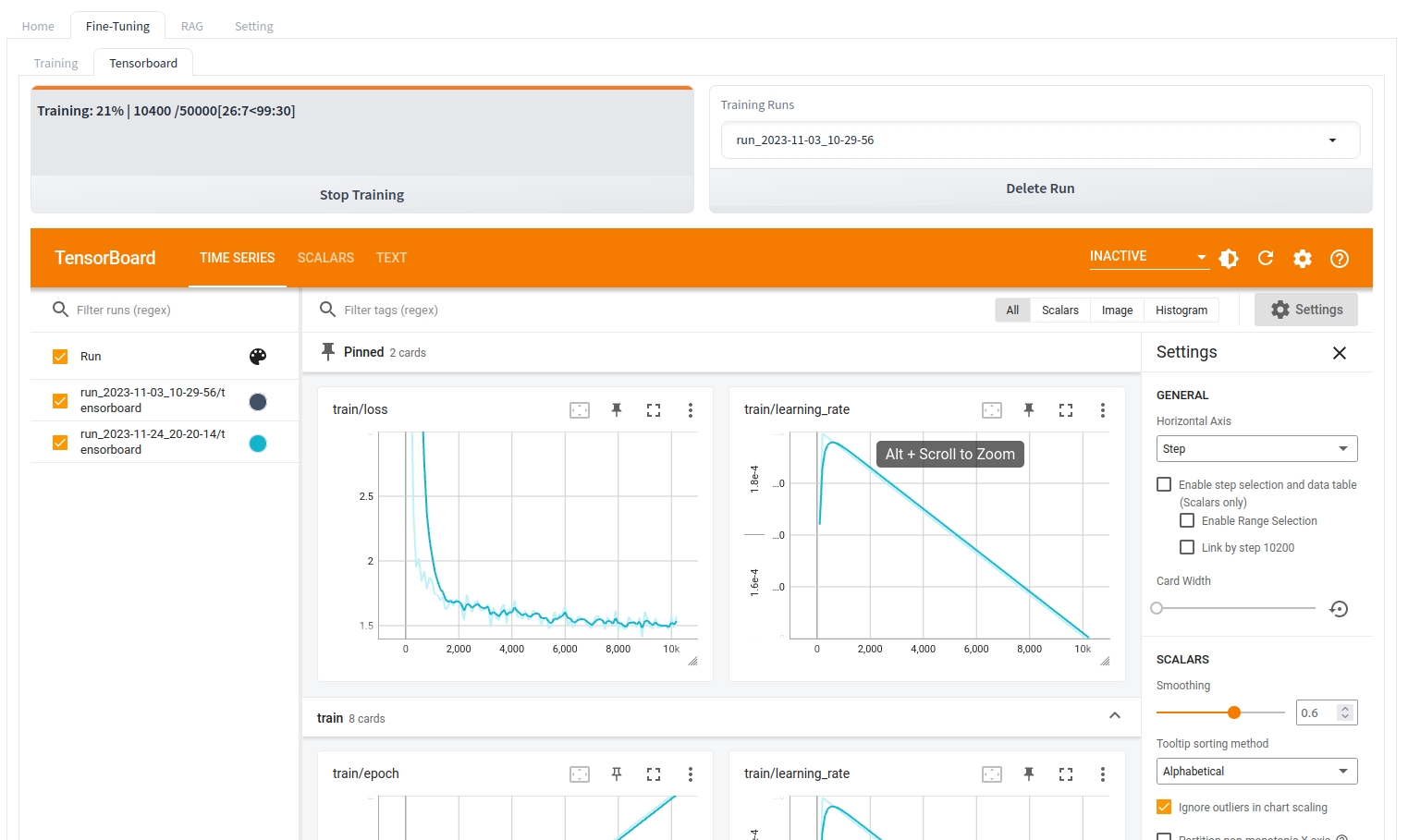Click the Smoothing slider handle
The width and height of the screenshot is (1408, 840).
pos(1234,712)
